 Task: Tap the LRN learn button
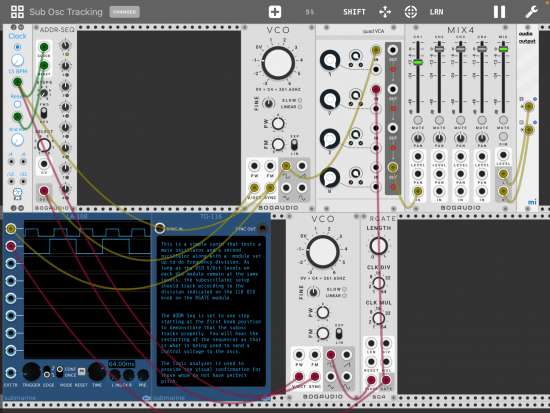436,12
